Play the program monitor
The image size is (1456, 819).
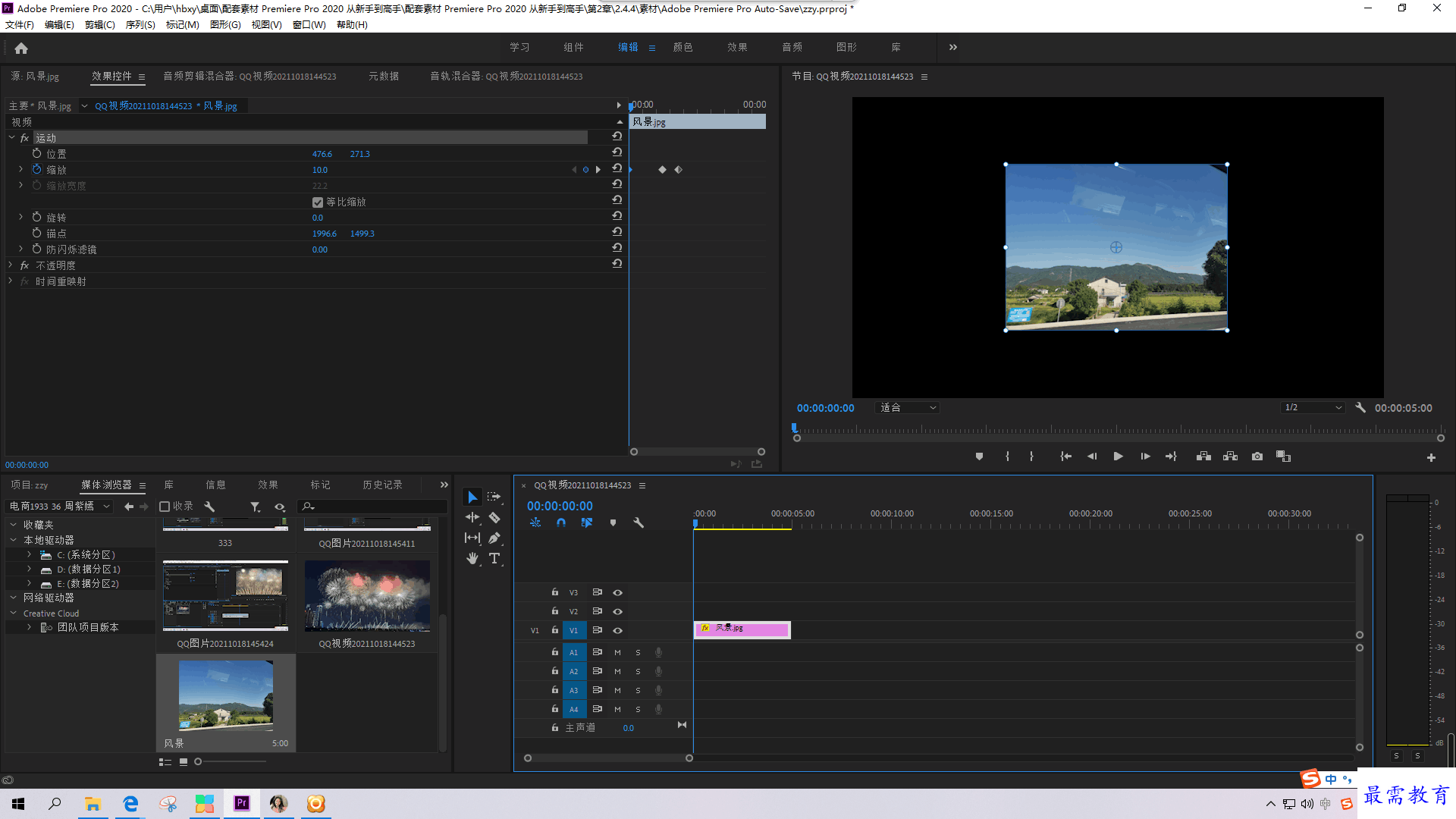tap(1118, 457)
